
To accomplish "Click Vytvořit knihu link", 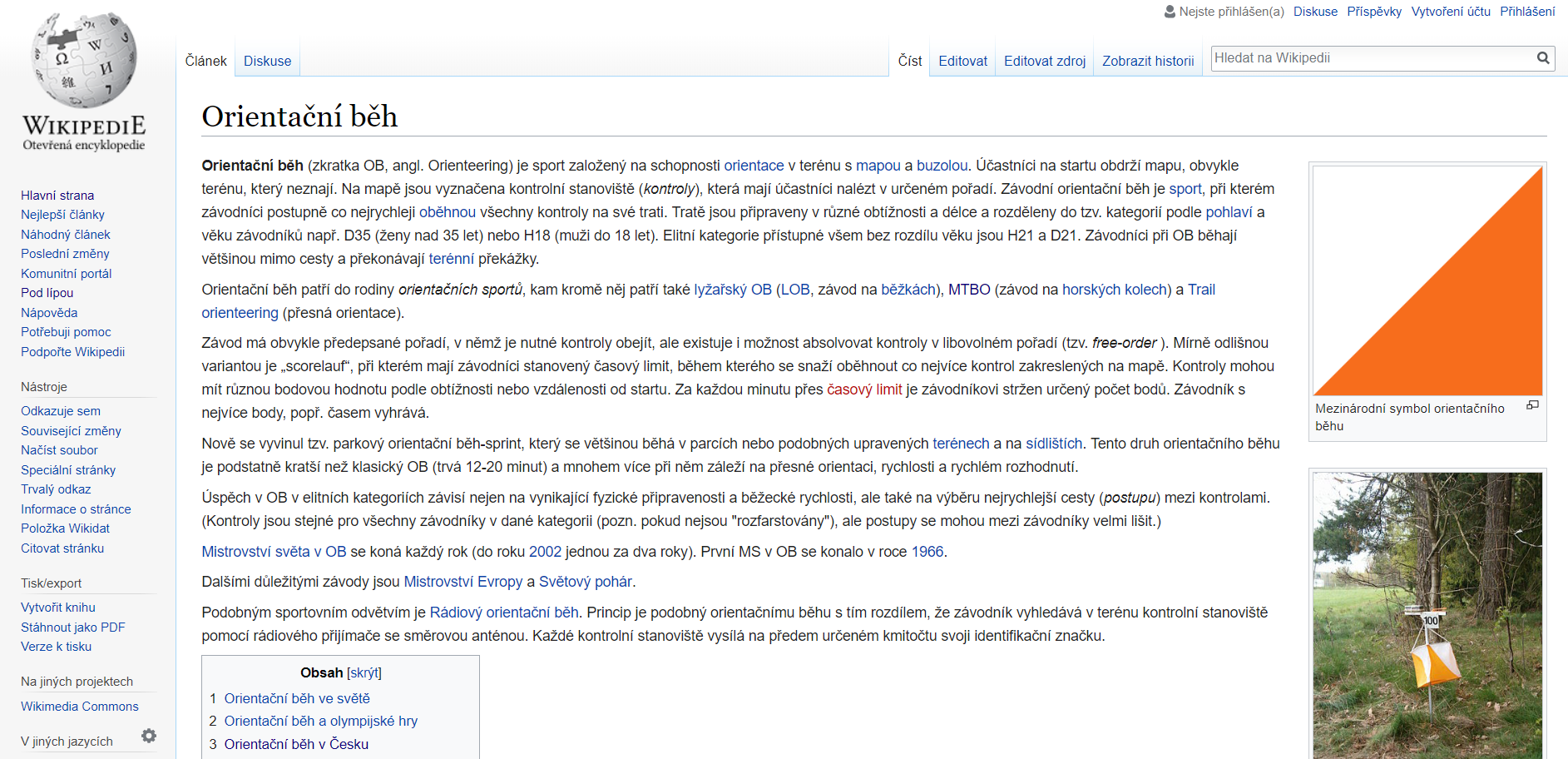I will pyautogui.click(x=58, y=608).
